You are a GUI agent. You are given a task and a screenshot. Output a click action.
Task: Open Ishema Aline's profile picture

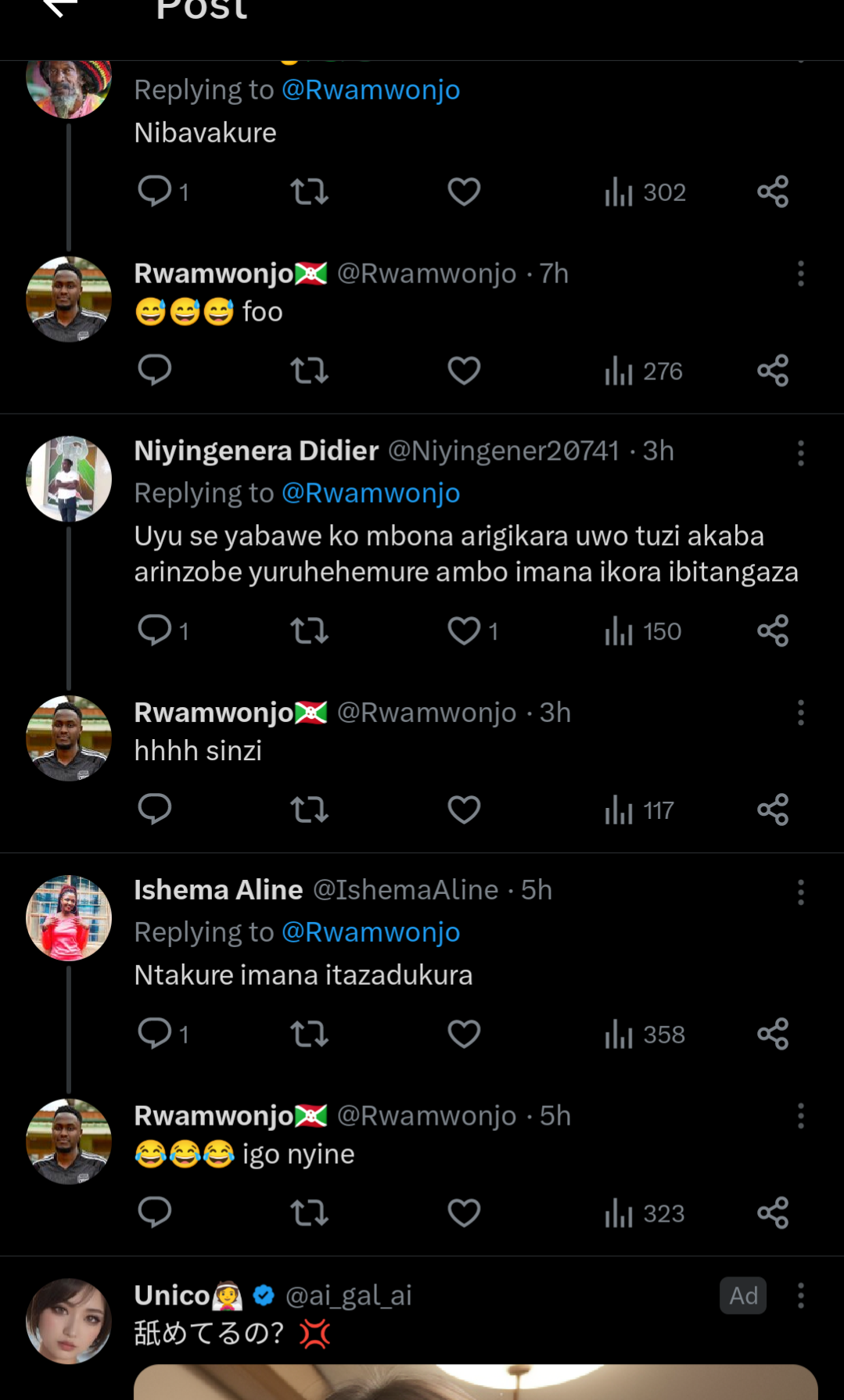point(69,917)
